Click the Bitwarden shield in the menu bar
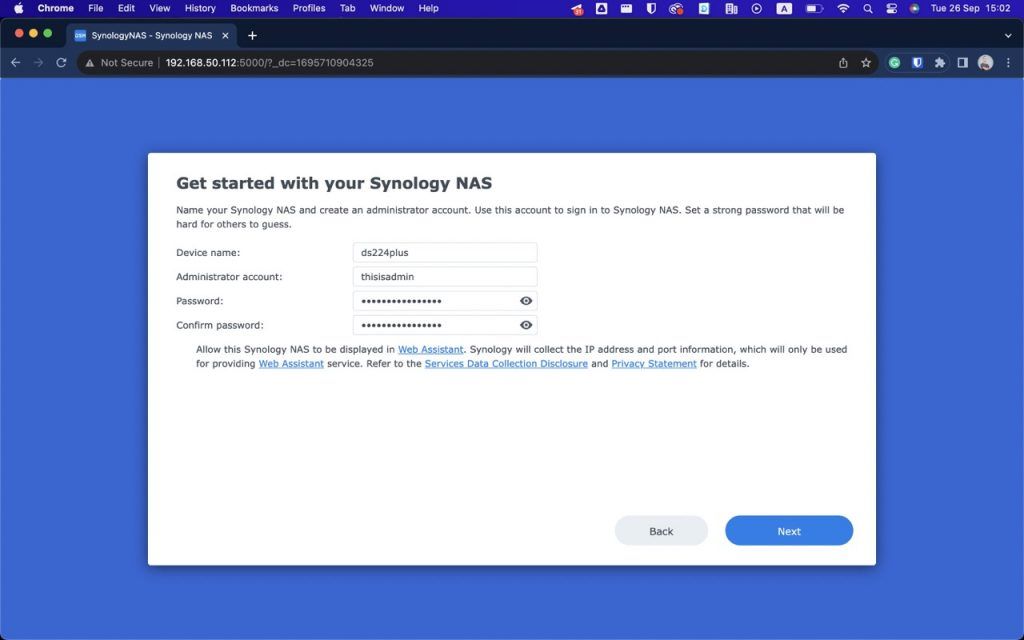This screenshot has width=1024, height=640. (651, 8)
